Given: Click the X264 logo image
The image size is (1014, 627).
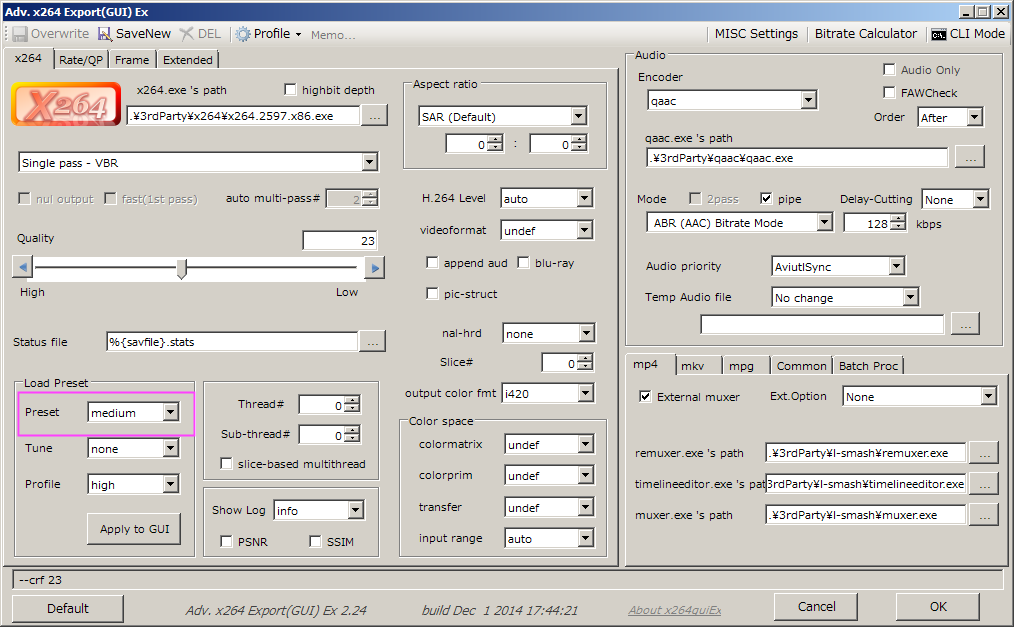Looking at the screenshot, I should click(66, 103).
